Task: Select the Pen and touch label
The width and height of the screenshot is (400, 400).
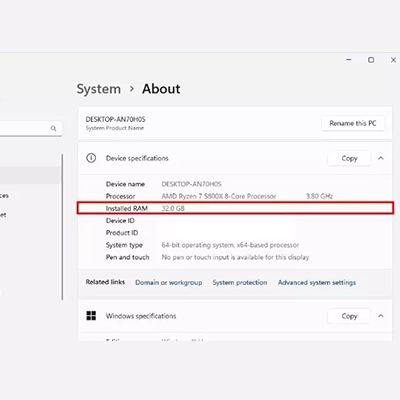Action: (127, 257)
